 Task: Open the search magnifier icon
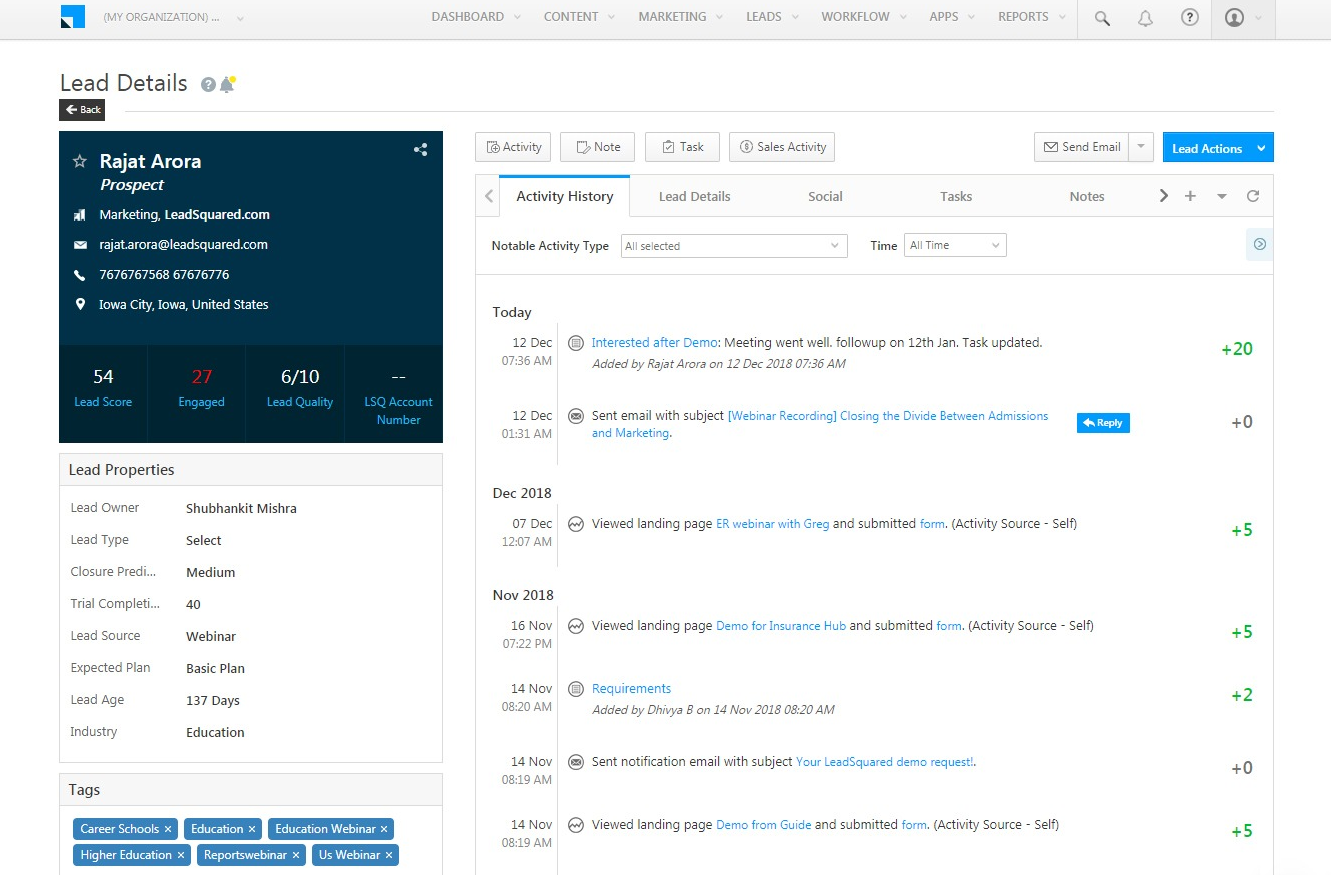click(x=1102, y=18)
